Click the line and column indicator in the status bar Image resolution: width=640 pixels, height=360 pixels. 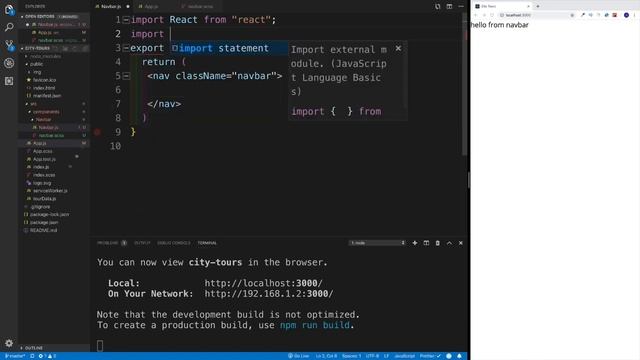[x=326, y=356]
